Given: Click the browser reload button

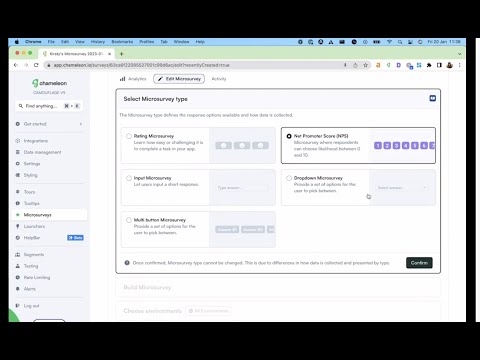Looking at the screenshot, I should tap(36, 65).
